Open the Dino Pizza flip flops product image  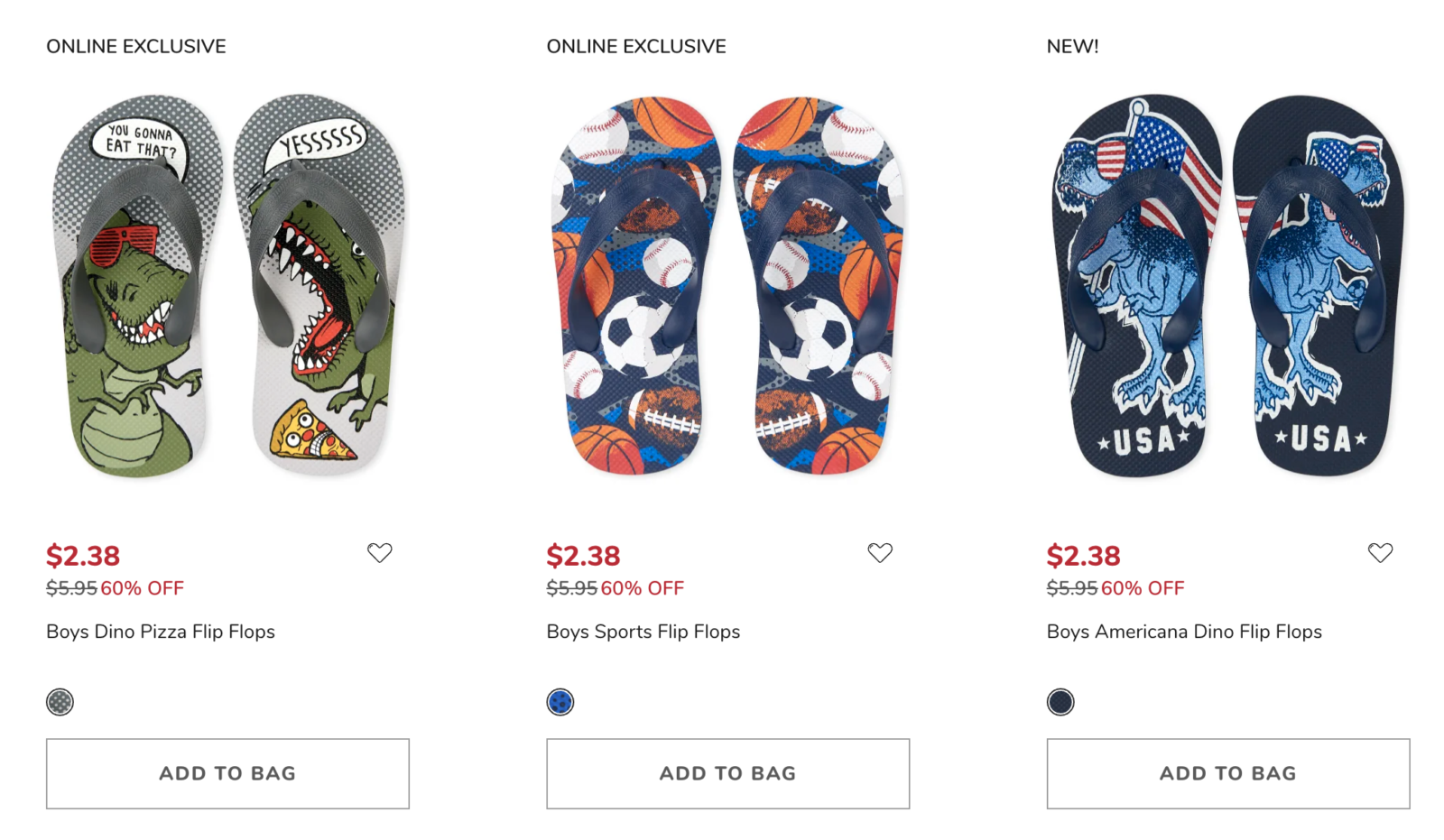coord(227,287)
